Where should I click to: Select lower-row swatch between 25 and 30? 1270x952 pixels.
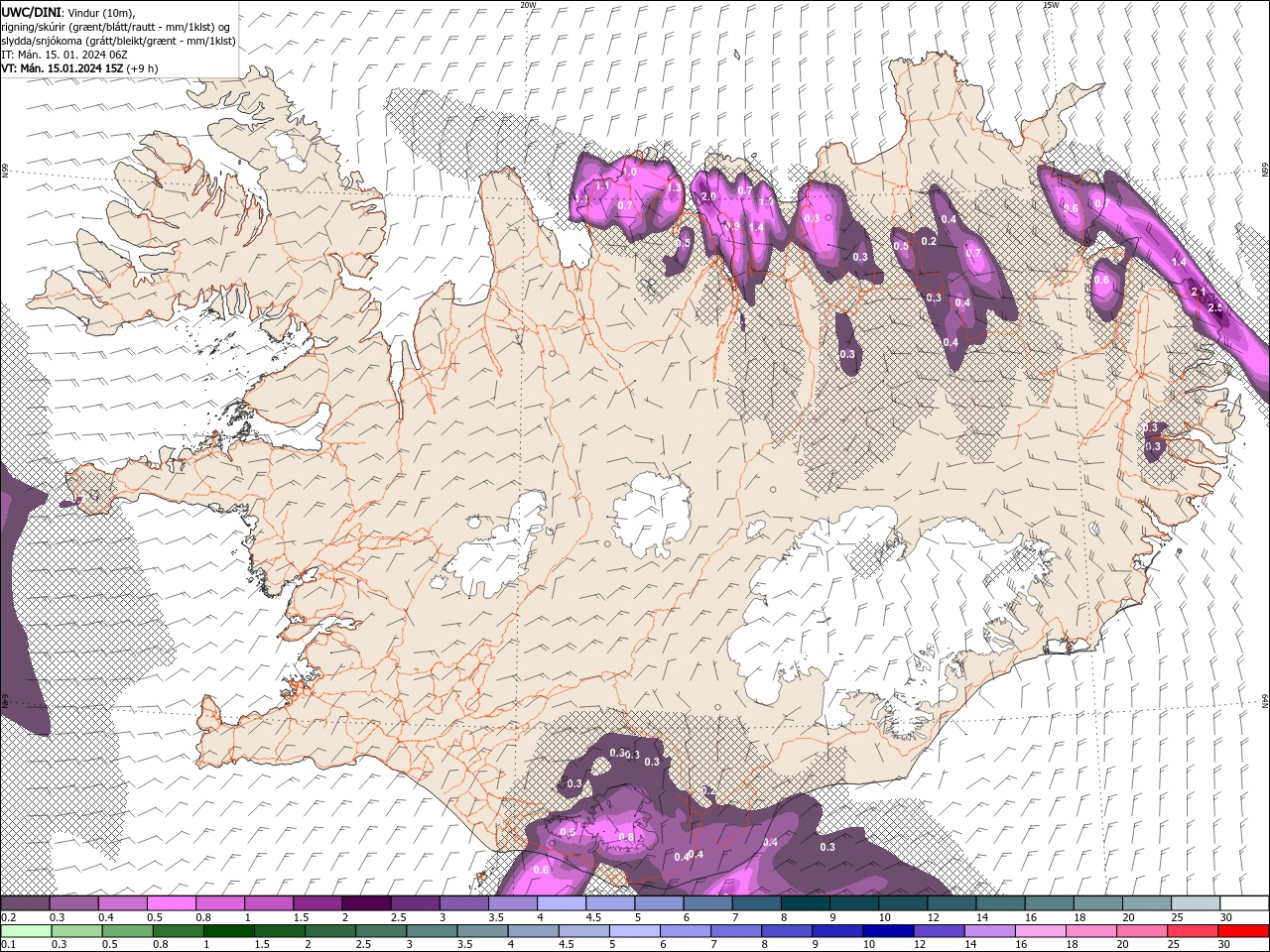(x=1192, y=931)
